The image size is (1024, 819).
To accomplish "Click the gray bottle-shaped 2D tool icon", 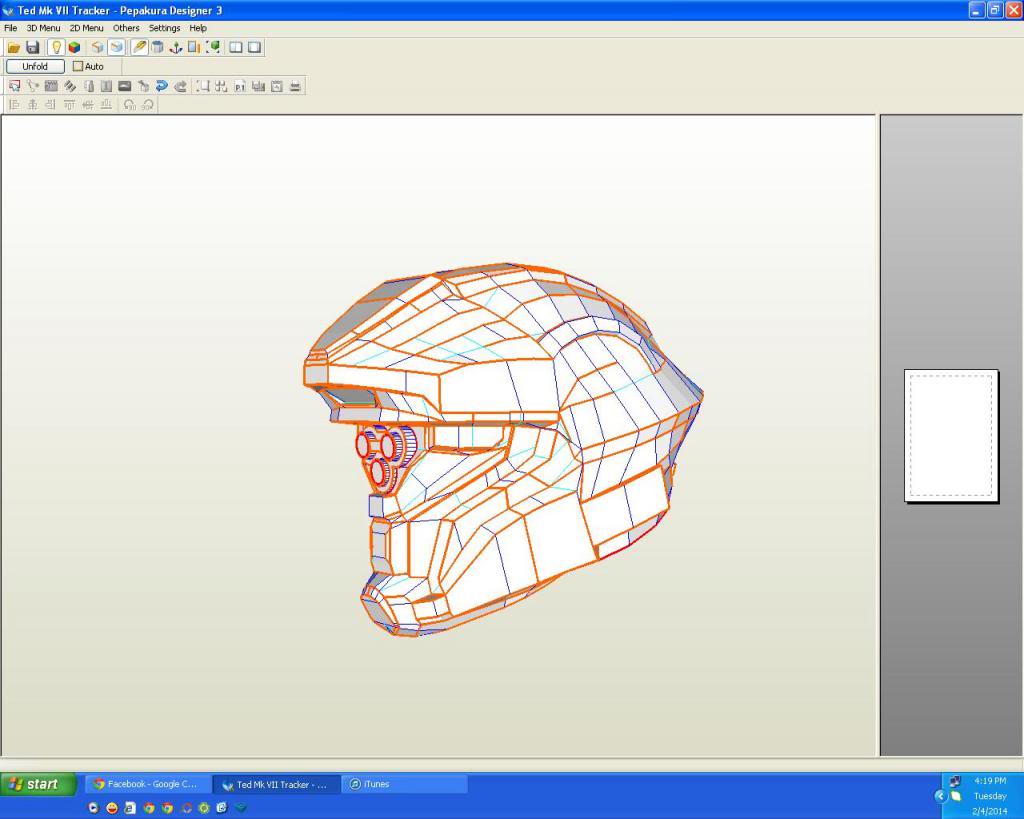I will tap(88, 86).
